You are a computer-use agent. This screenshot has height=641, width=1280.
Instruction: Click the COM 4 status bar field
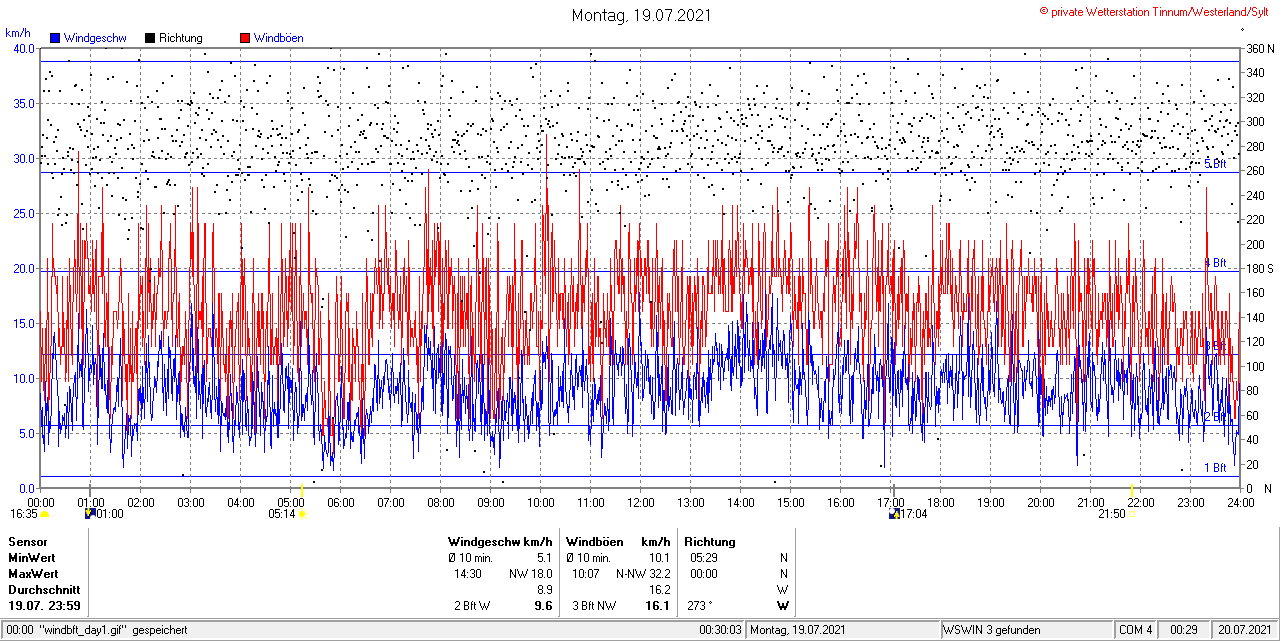(1136, 630)
